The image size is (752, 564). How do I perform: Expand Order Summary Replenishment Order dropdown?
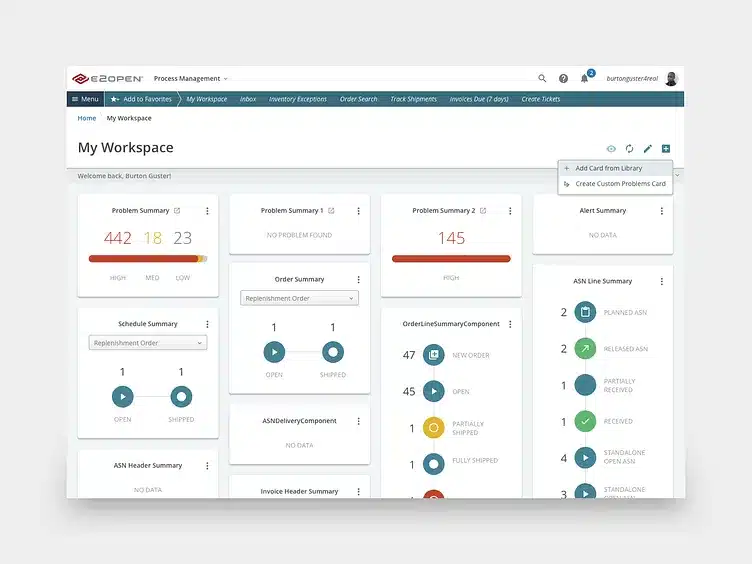pyautogui.click(x=299, y=298)
